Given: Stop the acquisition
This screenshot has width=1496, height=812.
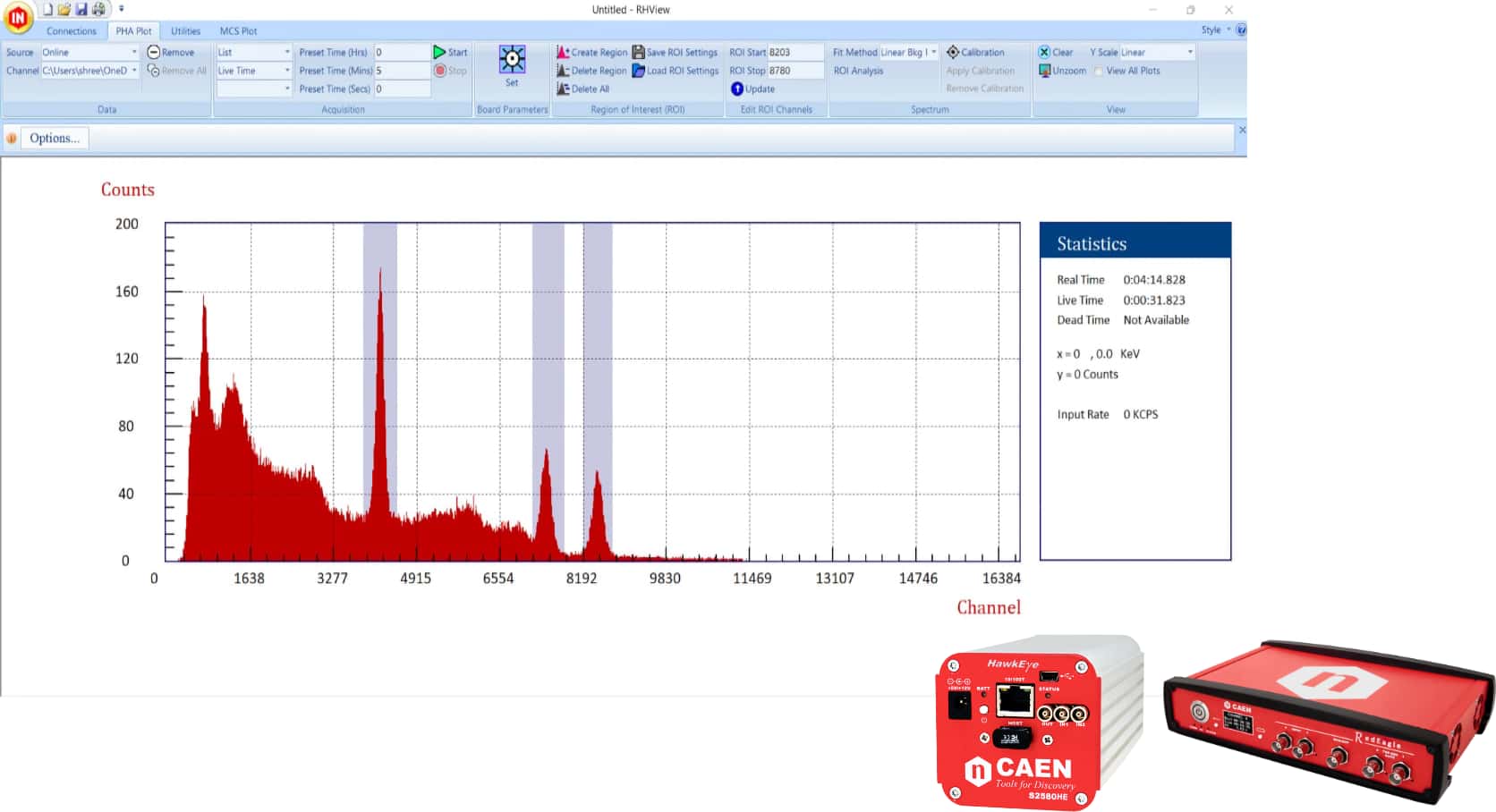Looking at the screenshot, I should (x=450, y=71).
